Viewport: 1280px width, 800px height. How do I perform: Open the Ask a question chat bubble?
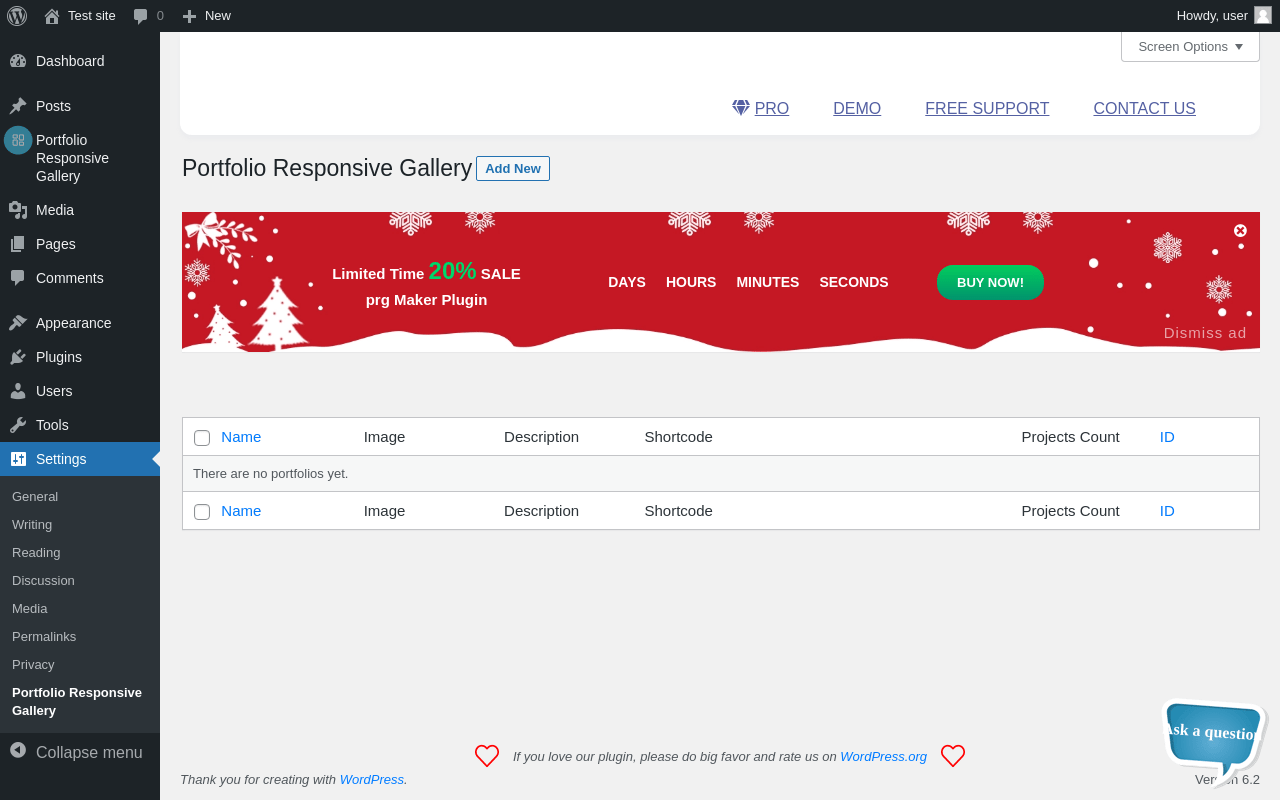pyautogui.click(x=1214, y=740)
